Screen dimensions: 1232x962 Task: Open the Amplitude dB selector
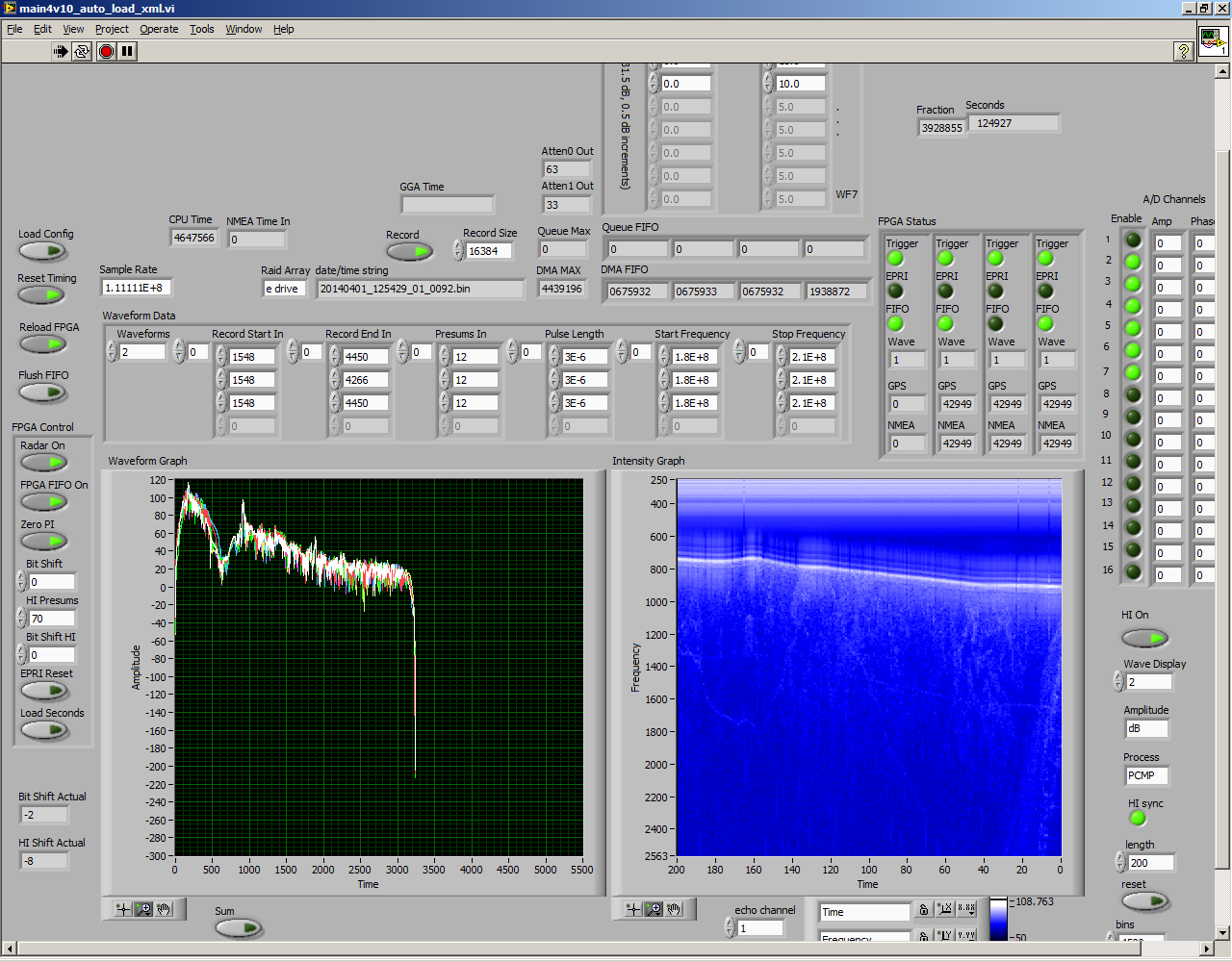click(x=1145, y=729)
